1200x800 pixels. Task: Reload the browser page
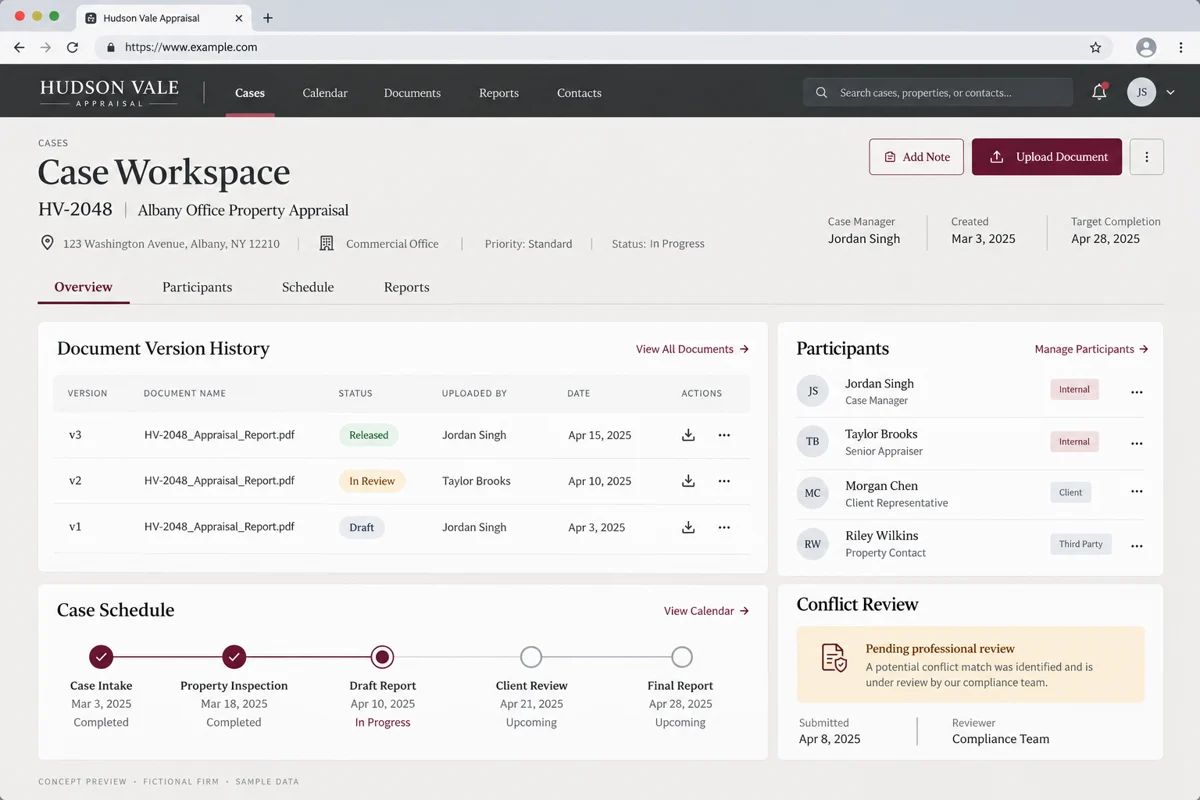(72, 47)
